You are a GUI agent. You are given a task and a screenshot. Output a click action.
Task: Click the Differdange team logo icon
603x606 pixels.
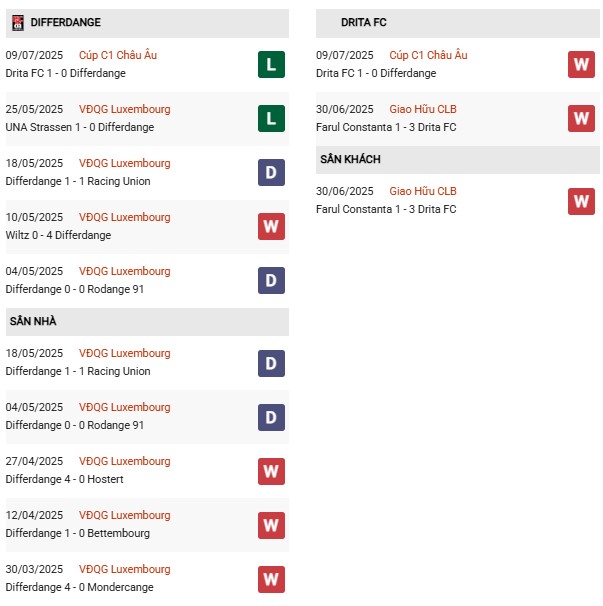(x=17, y=22)
